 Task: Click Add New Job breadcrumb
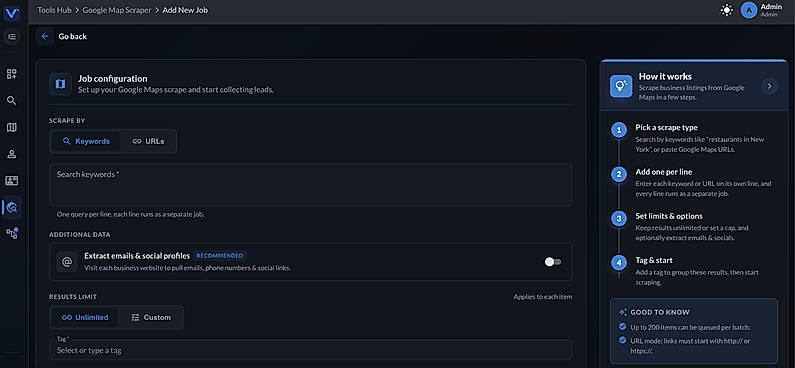(x=185, y=10)
